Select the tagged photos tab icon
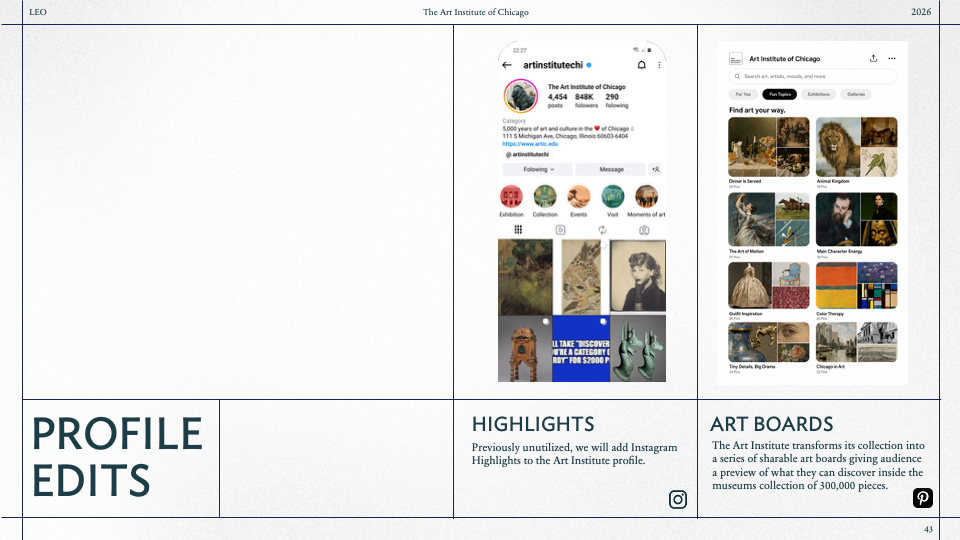 point(644,230)
